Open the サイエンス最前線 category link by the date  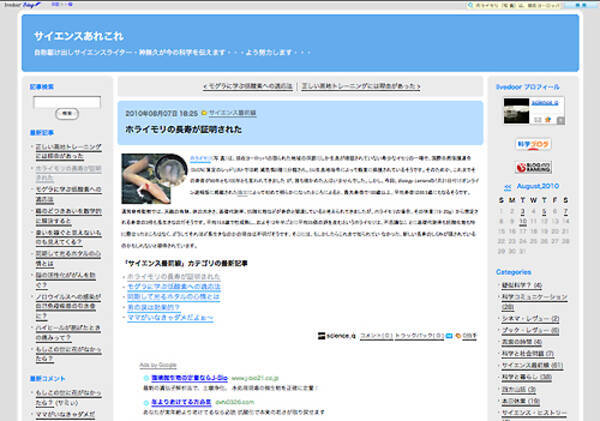click(x=232, y=113)
